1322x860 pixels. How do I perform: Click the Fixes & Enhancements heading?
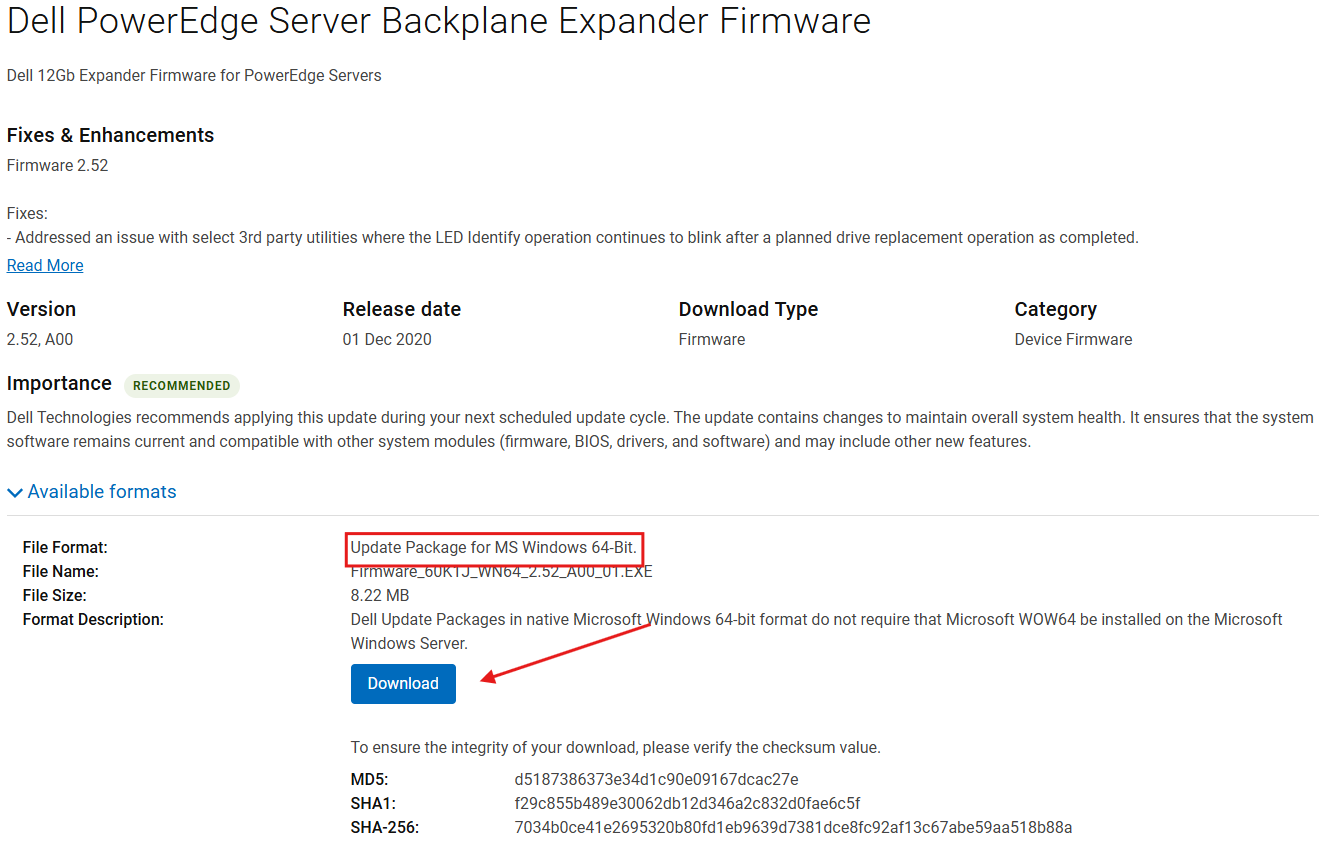click(110, 135)
